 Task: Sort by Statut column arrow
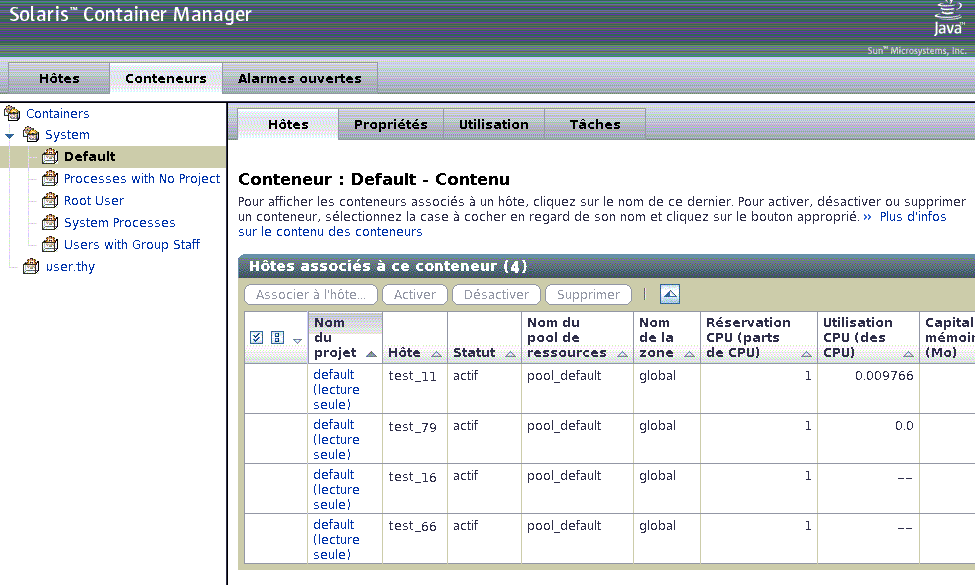511,354
